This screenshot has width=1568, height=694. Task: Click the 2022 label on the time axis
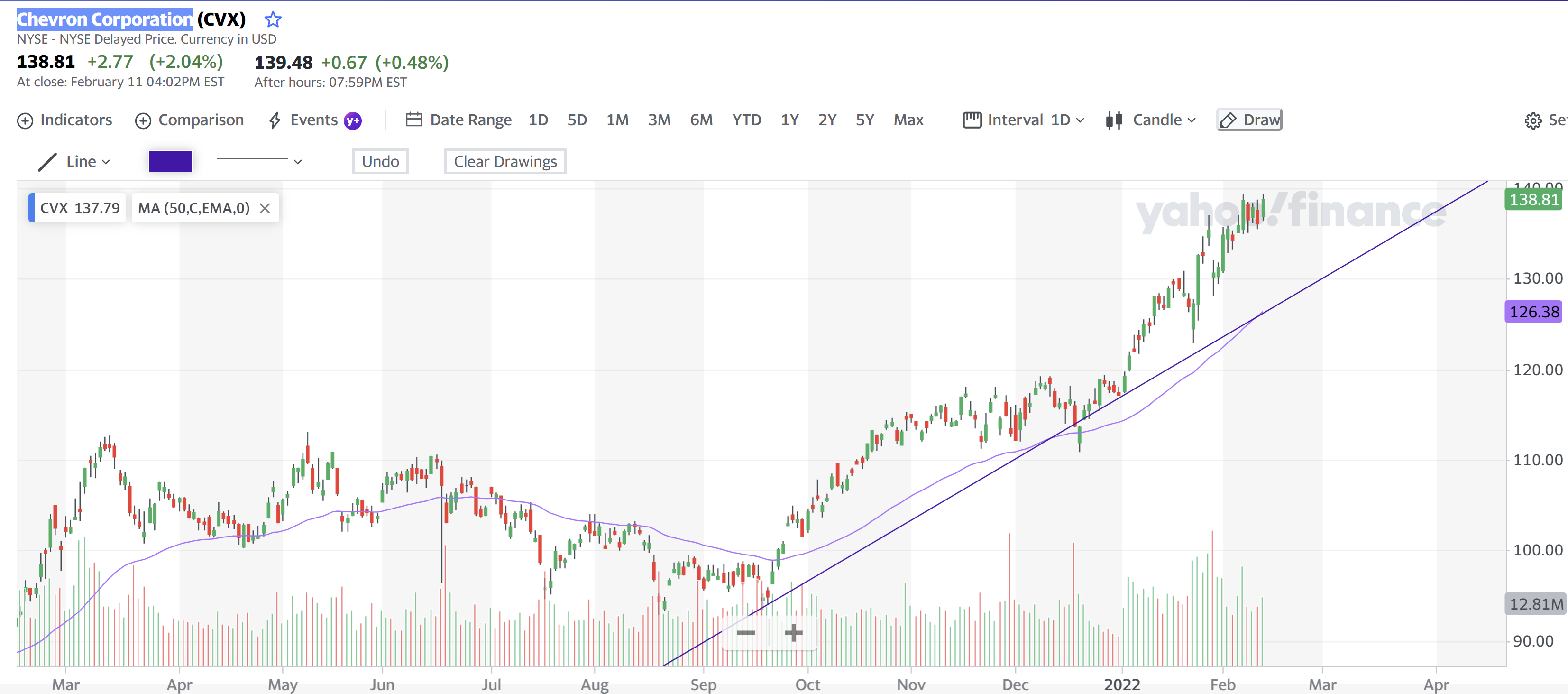[x=1122, y=684]
